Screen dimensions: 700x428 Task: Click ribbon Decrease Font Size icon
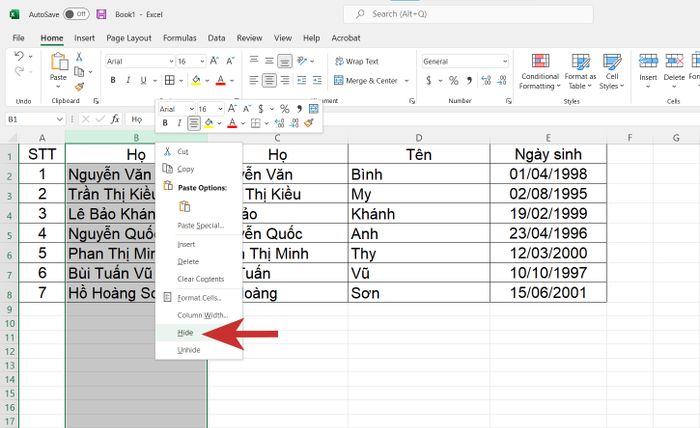click(x=230, y=61)
